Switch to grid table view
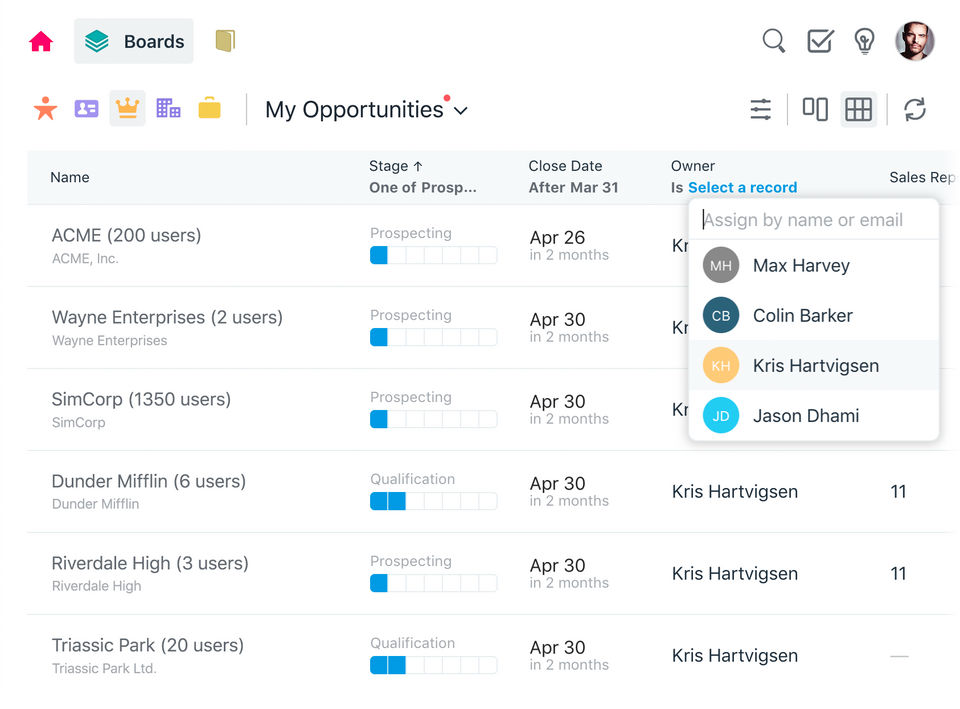This screenshot has width=960, height=709. pyautogui.click(x=858, y=110)
